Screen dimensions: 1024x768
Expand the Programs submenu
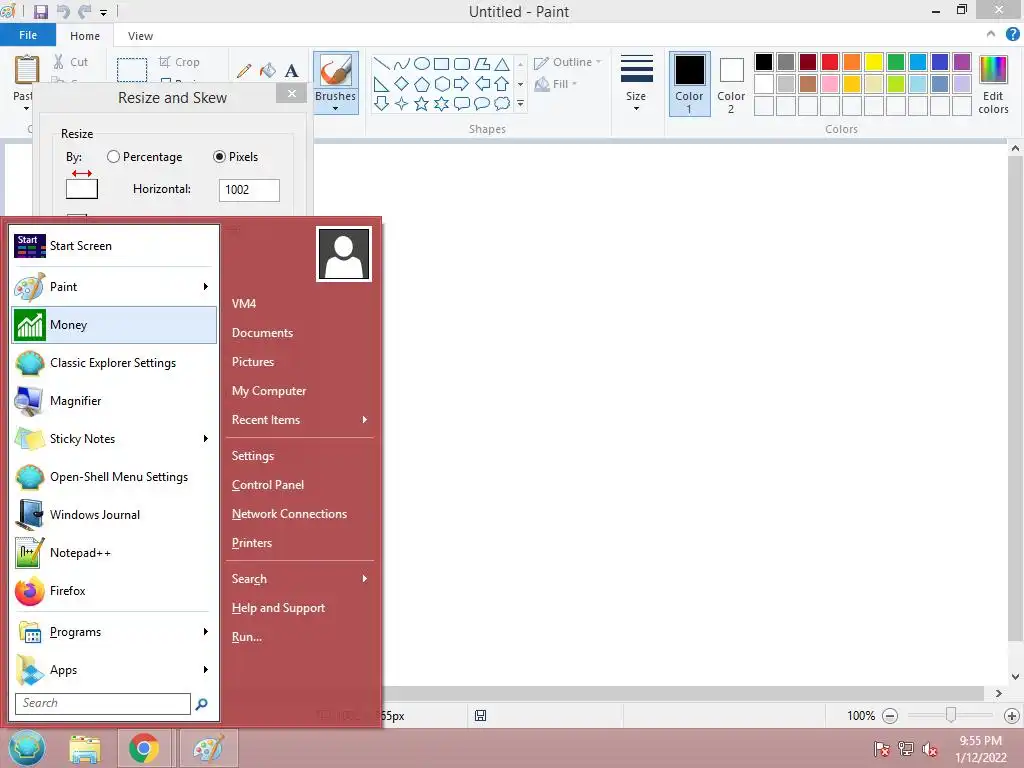pyautogui.click(x=205, y=632)
